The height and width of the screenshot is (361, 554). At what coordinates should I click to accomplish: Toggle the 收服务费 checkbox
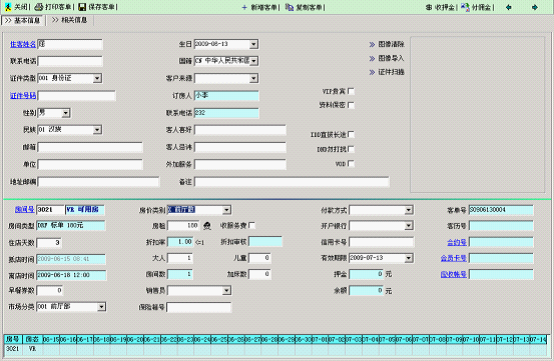pos(252,225)
